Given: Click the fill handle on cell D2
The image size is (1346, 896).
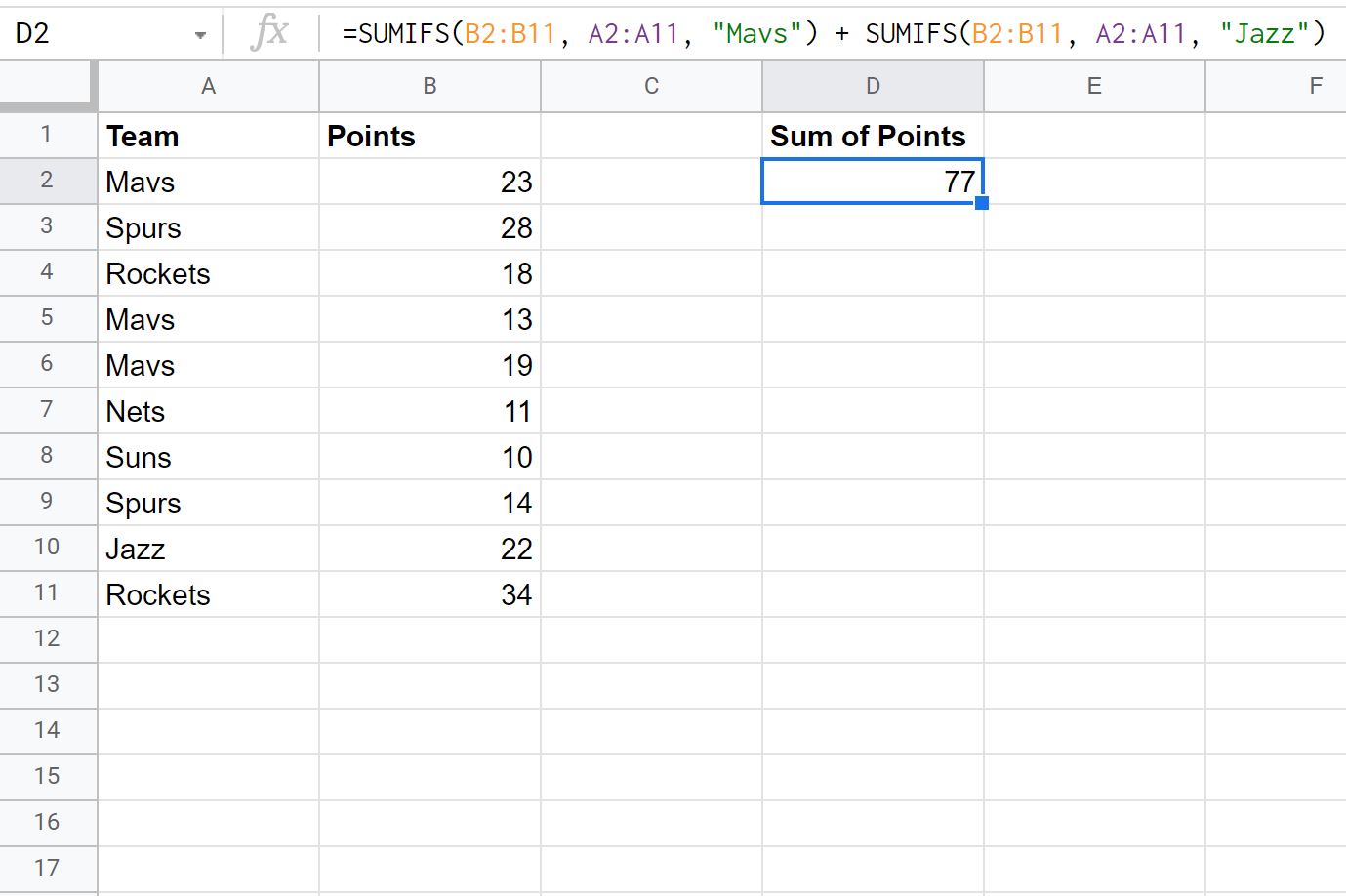Looking at the screenshot, I should [982, 203].
